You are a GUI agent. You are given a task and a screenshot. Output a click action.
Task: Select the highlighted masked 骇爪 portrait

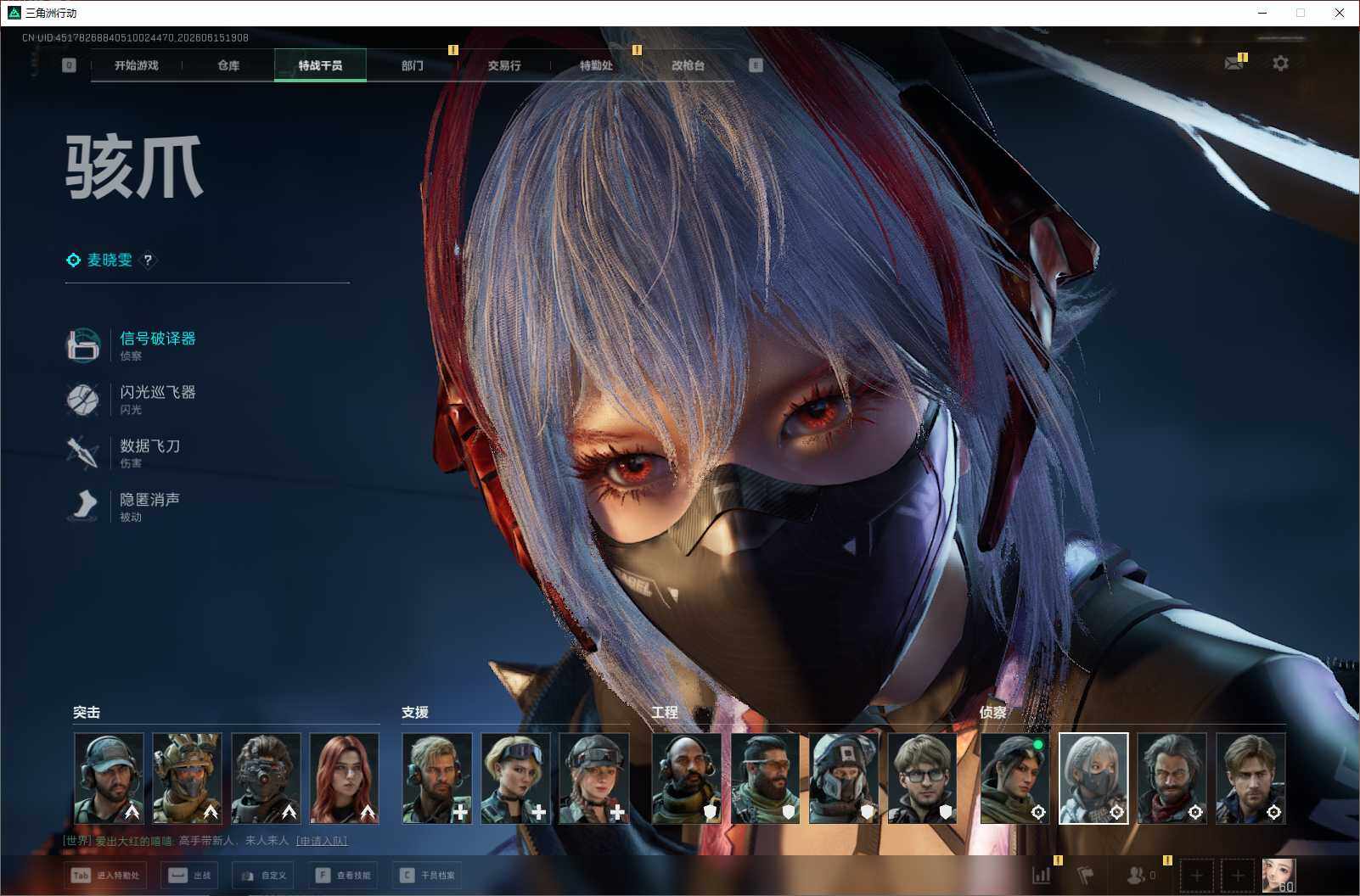[1093, 779]
